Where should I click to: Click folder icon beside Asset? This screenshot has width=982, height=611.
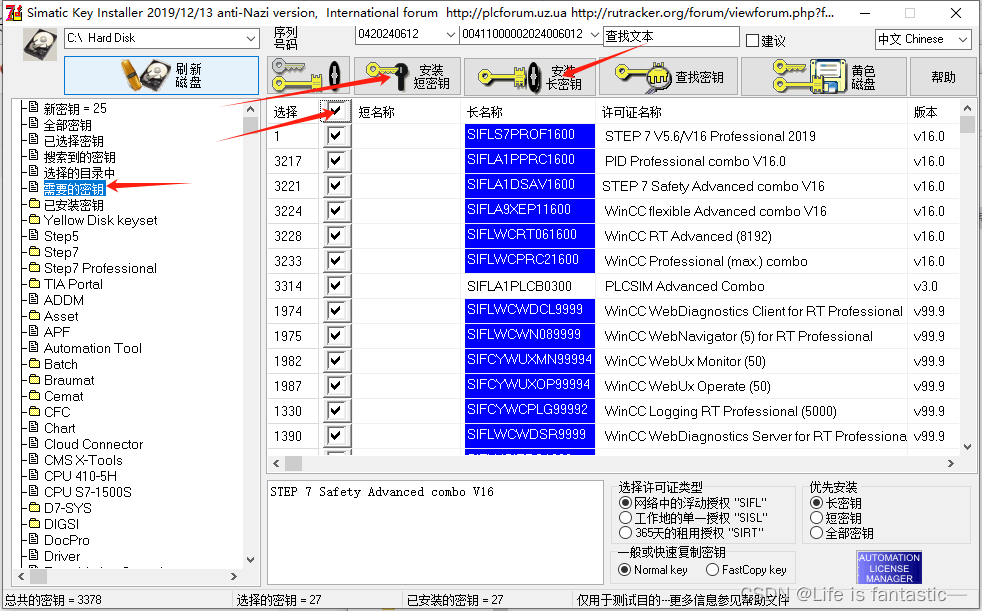(x=34, y=316)
